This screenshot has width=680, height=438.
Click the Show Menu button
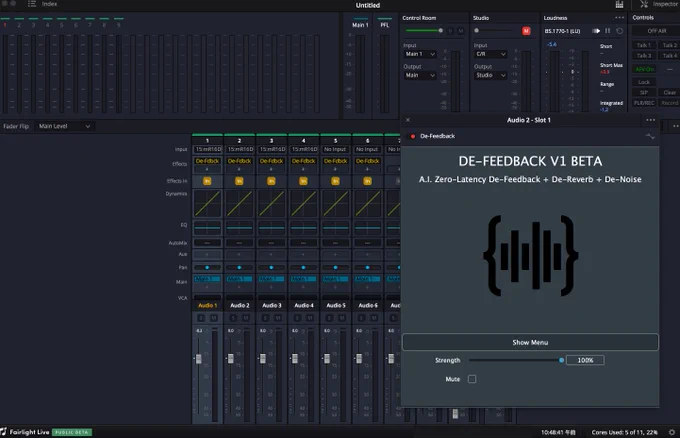pyautogui.click(x=530, y=342)
